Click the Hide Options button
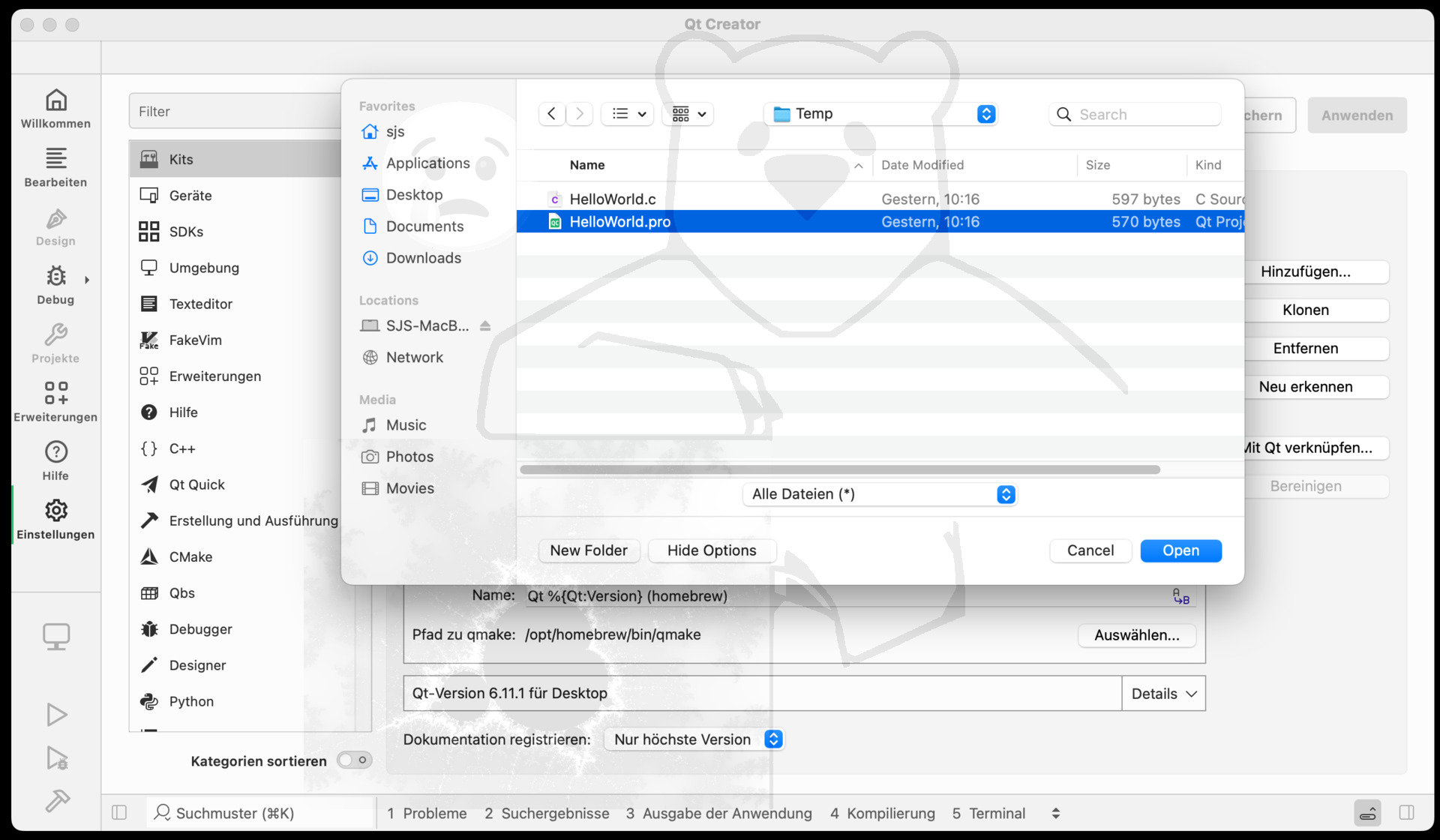The width and height of the screenshot is (1440, 840). (x=712, y=550)
